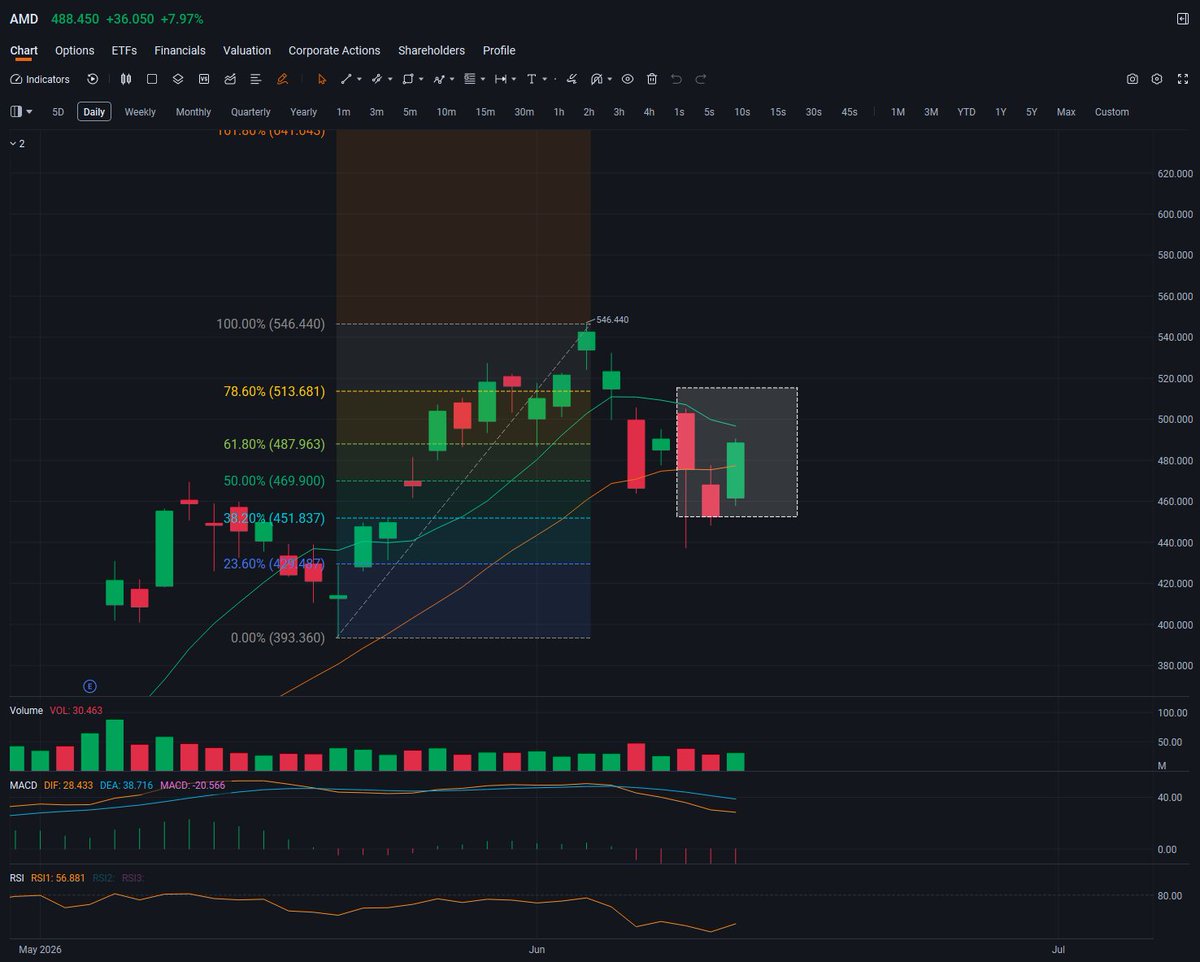
Task: Switch to Options tab
Action: [x=75, y=50]
